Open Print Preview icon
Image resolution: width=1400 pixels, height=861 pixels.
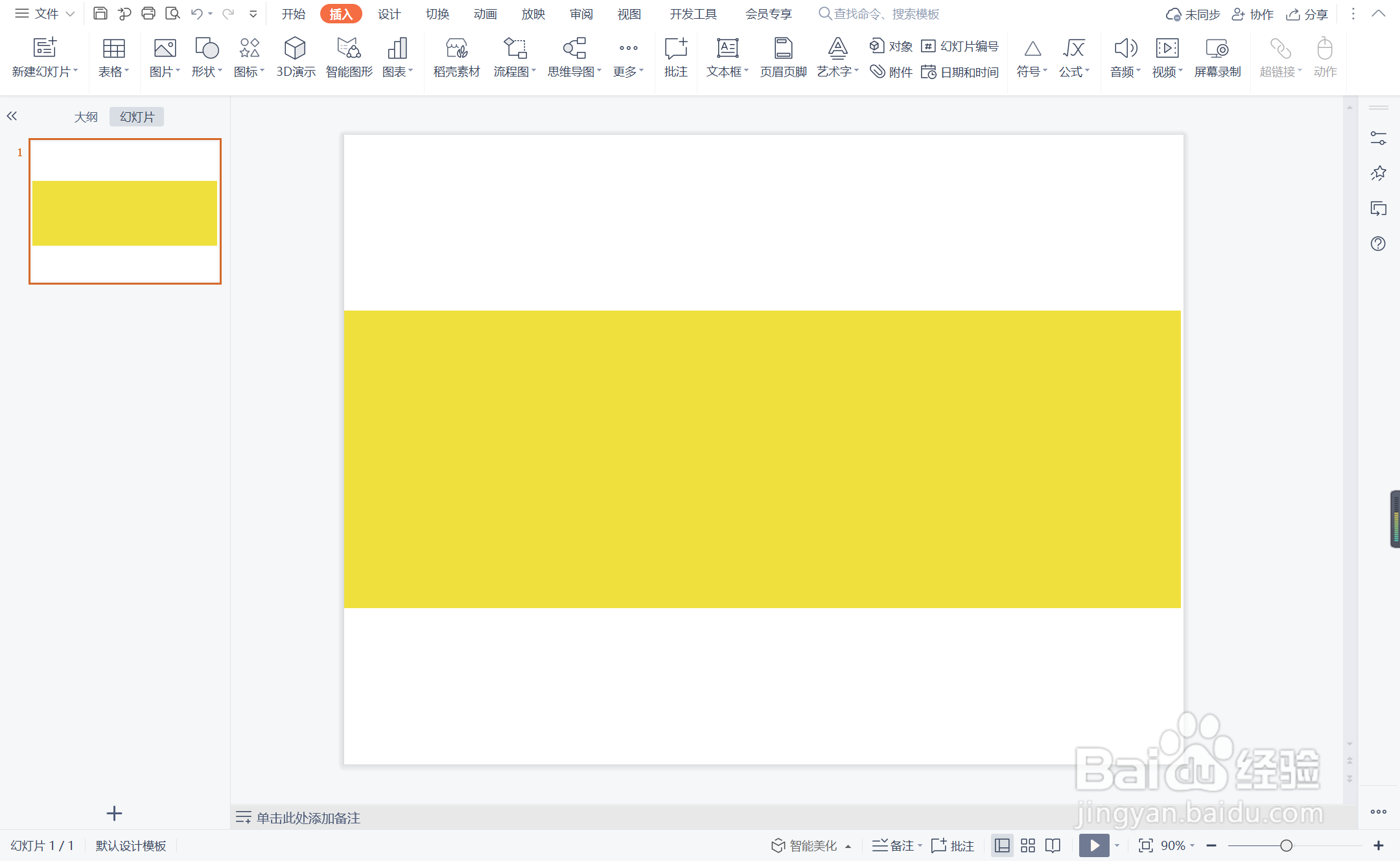pyautogui.click(x=172, y=14)
